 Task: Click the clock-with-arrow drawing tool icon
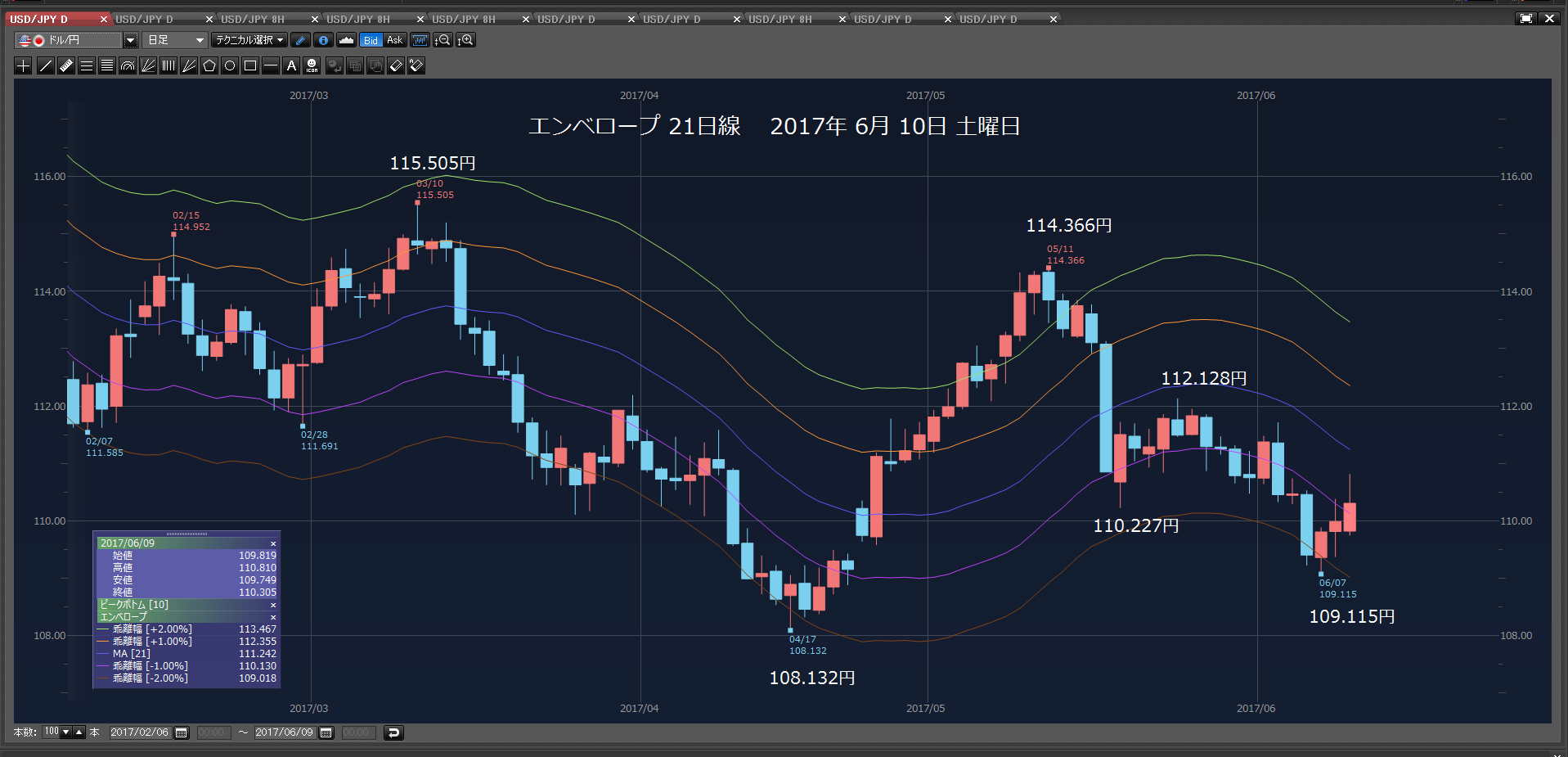tap(335, 65)
